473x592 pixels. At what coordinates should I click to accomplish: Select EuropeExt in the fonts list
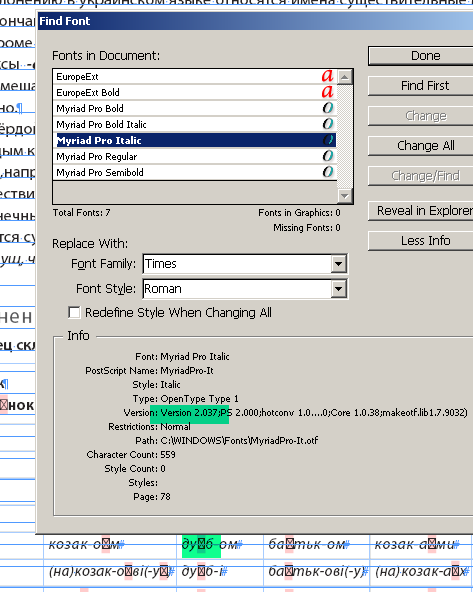pos(195,77)
